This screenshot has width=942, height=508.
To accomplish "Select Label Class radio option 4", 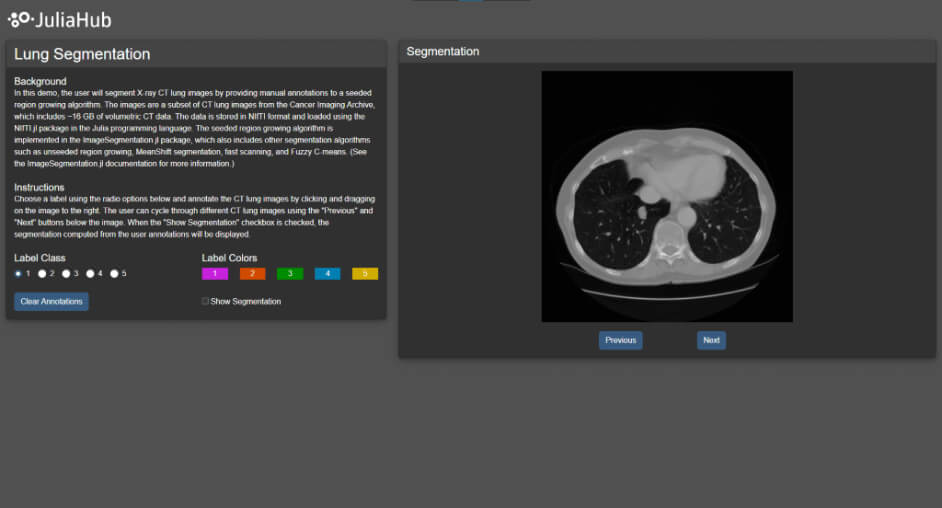I will click(90, 273).
